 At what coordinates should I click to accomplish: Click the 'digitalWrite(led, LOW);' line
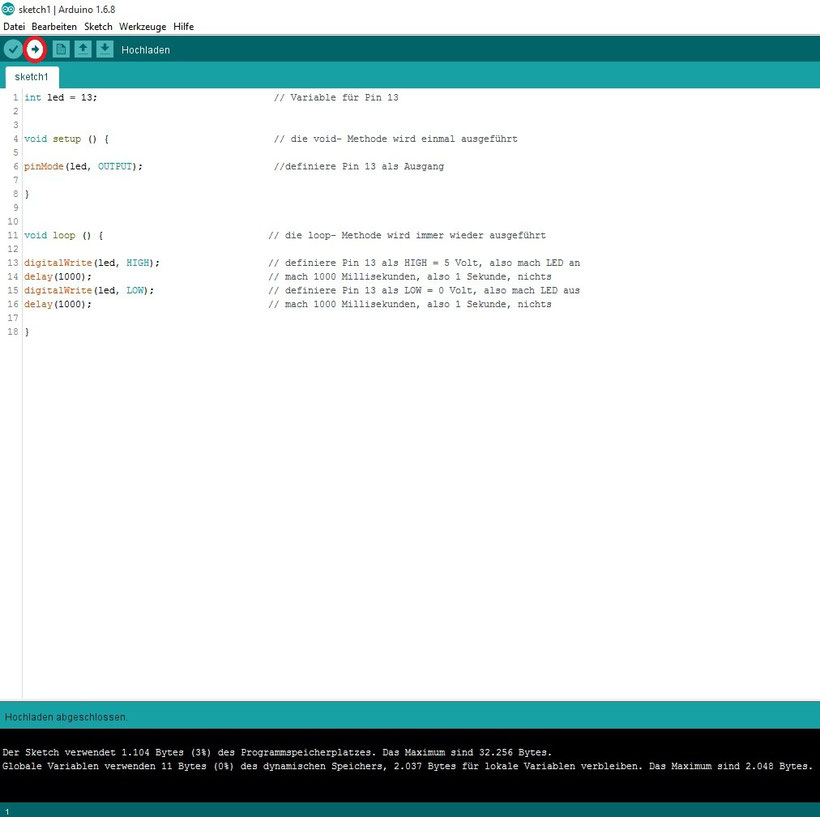[x=89, y=290]
